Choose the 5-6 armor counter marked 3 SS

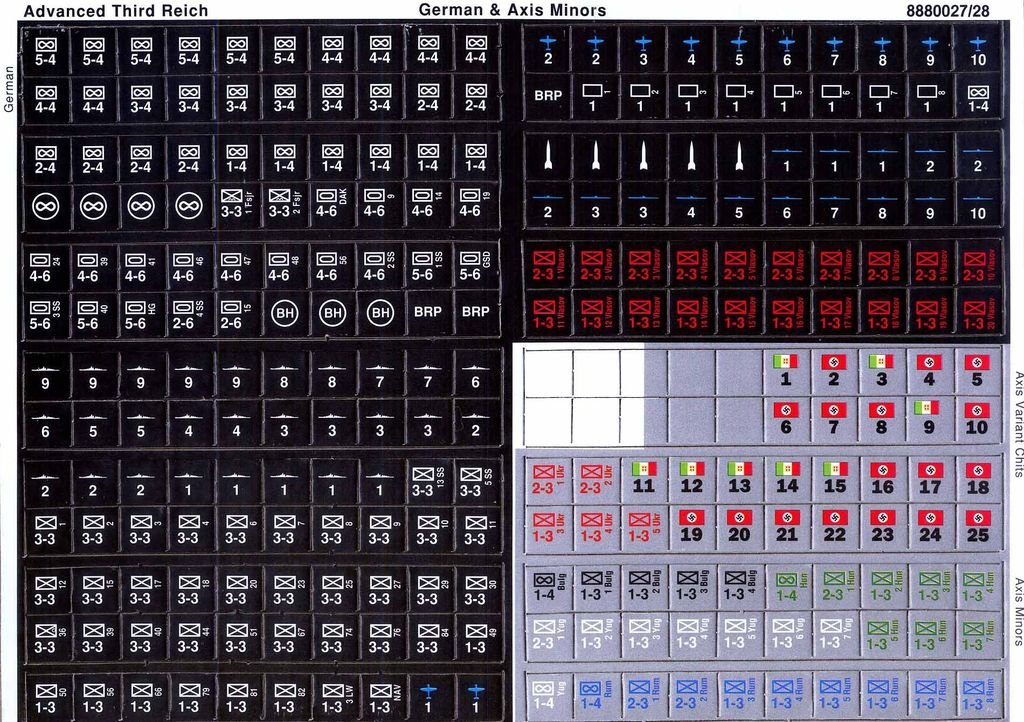click(x=45, y=315)
